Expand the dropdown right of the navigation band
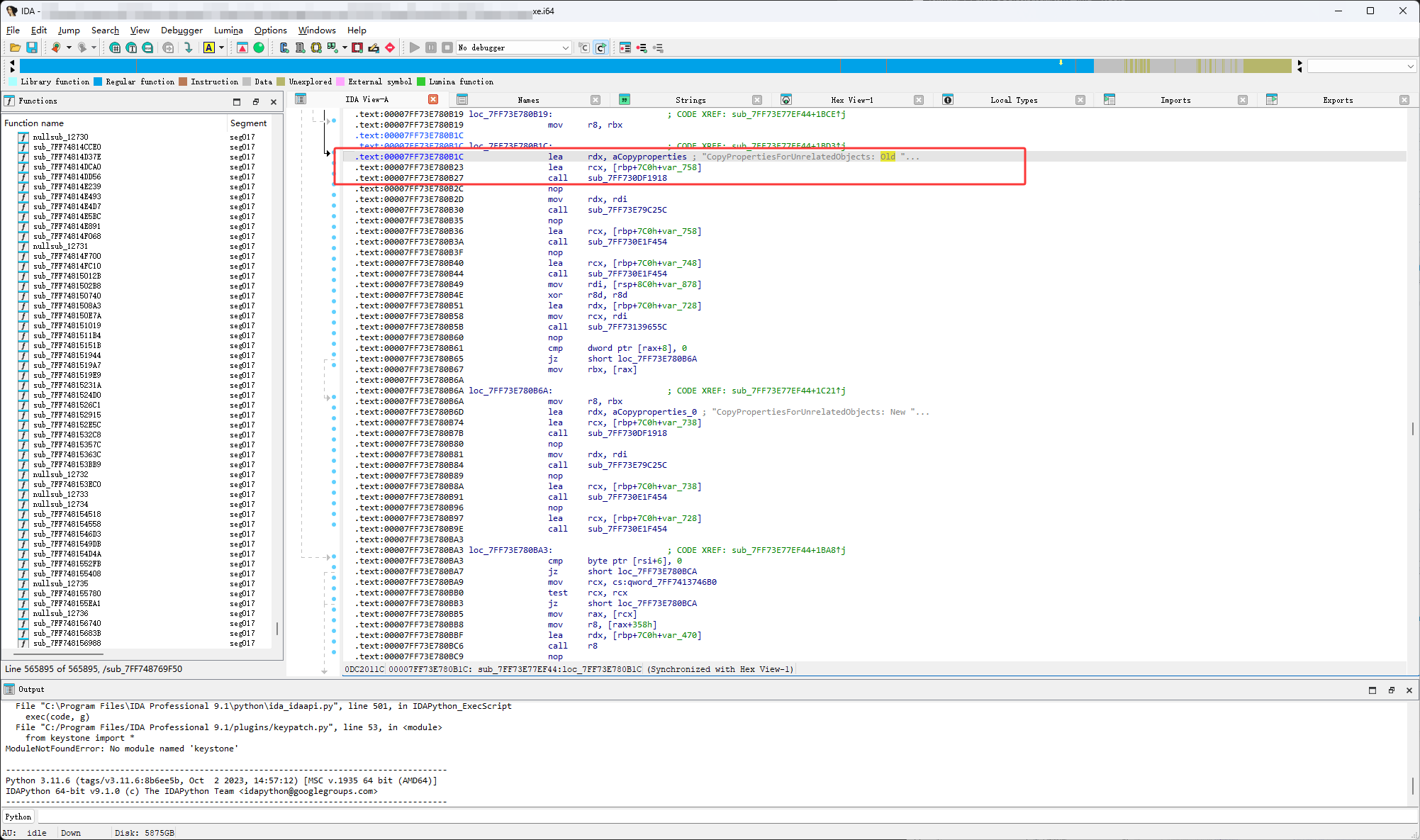1420x840 pixels. point(1410,66)
